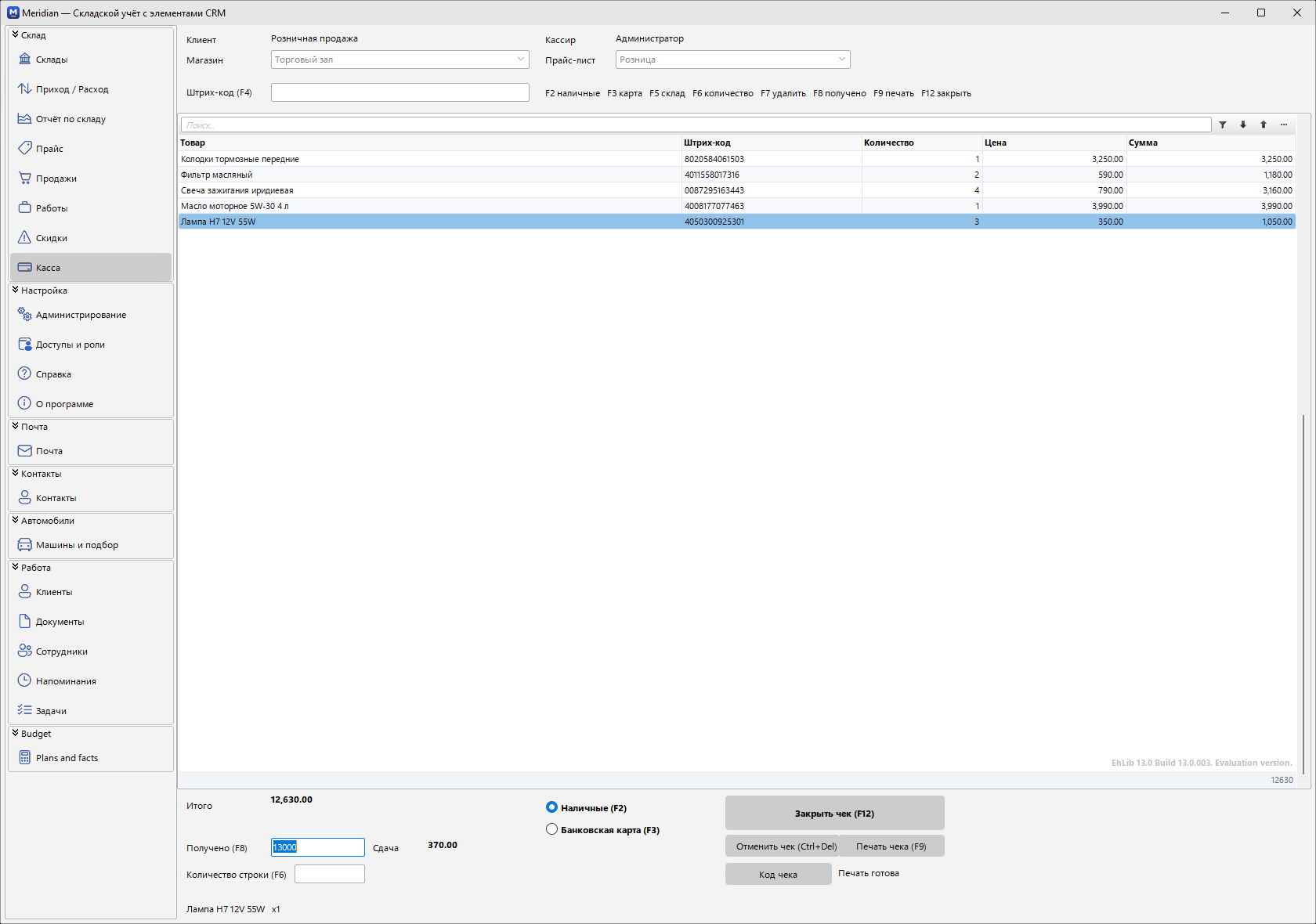Open the Почта envelope icon
1316x924 pixels.
tap(24, 450)
